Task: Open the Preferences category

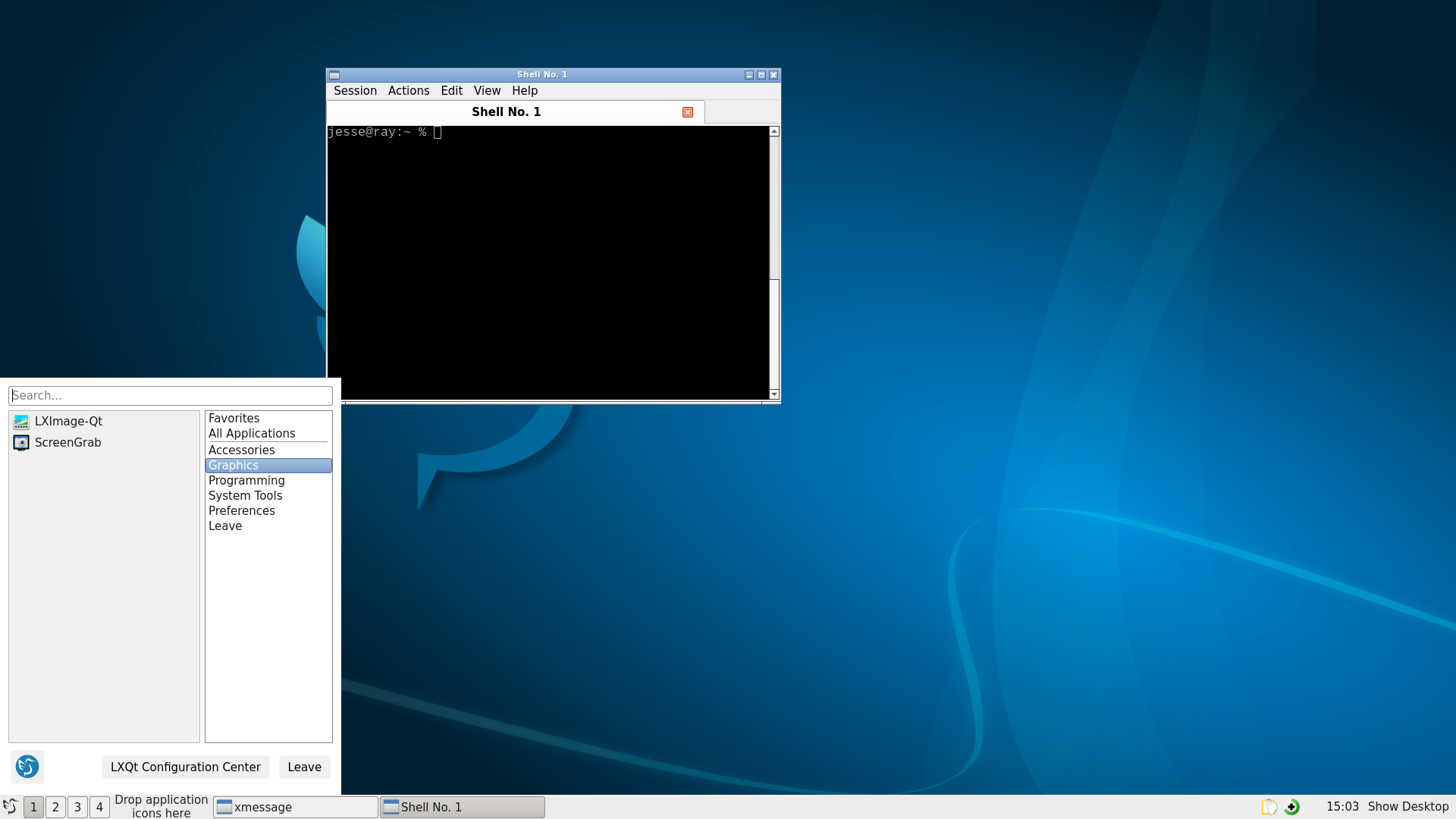Action: (x=268, y=511)
